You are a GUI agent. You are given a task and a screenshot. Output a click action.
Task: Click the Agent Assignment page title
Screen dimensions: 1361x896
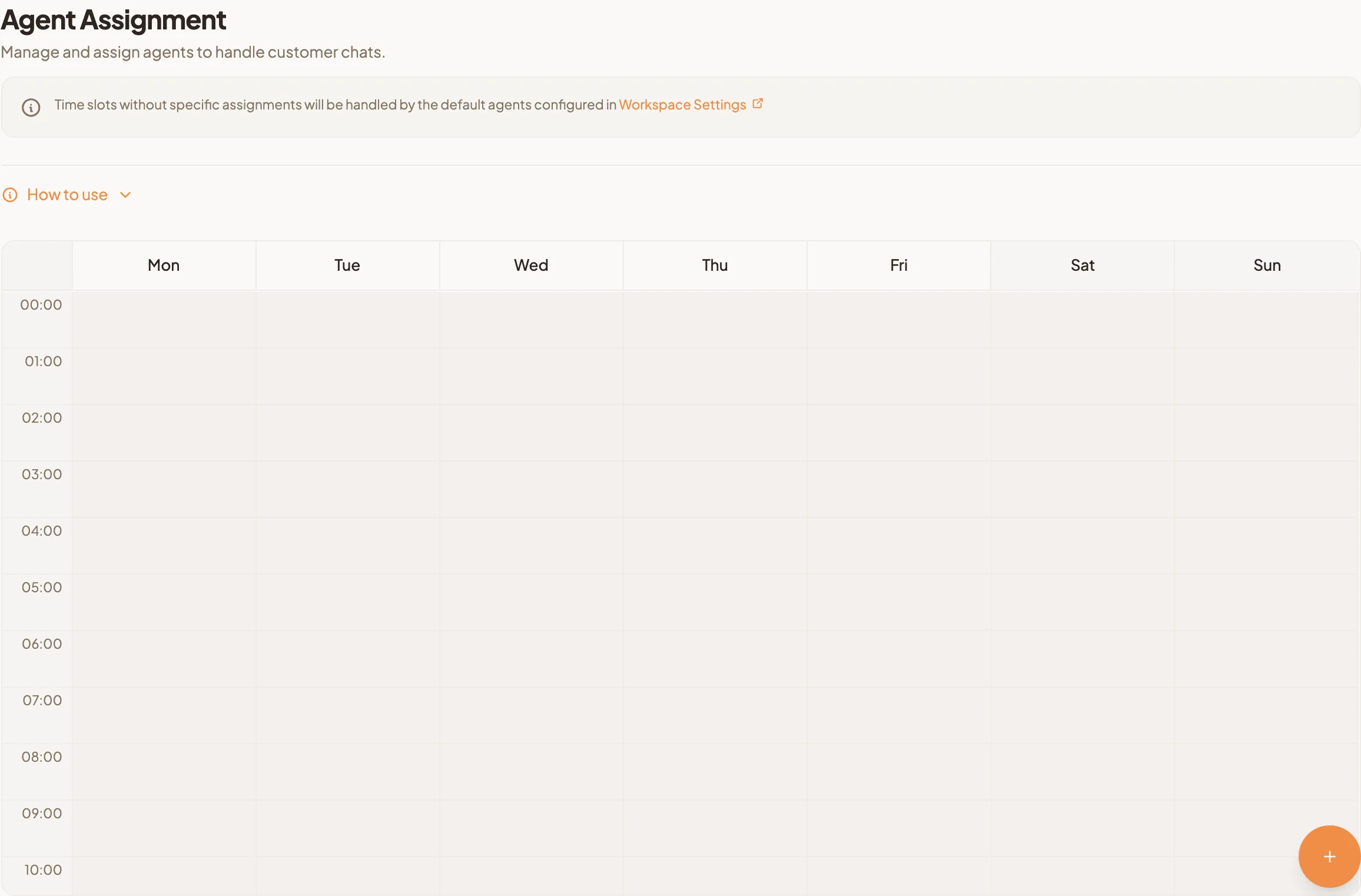click(114, 21)
